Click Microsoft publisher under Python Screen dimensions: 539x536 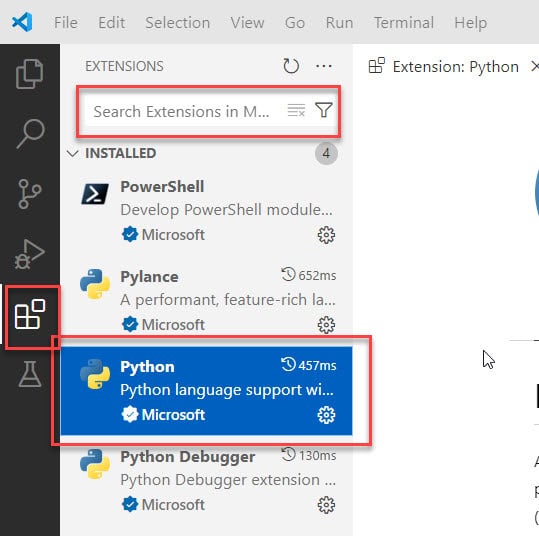(x=173, y=415)
